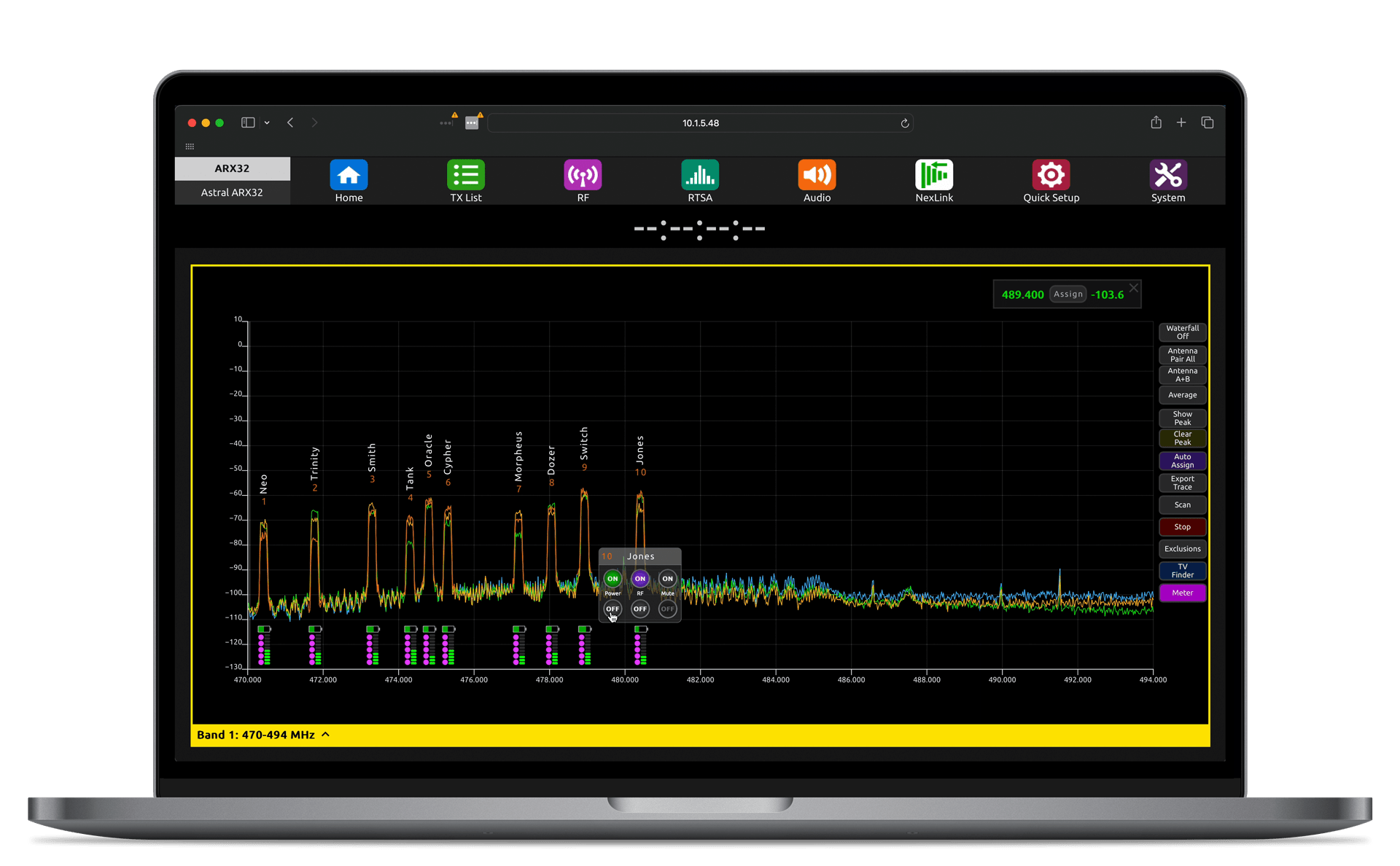The height and width of the screenshot is (866, 1400).
Task: Open the TX List view
Action: [466, 176]
